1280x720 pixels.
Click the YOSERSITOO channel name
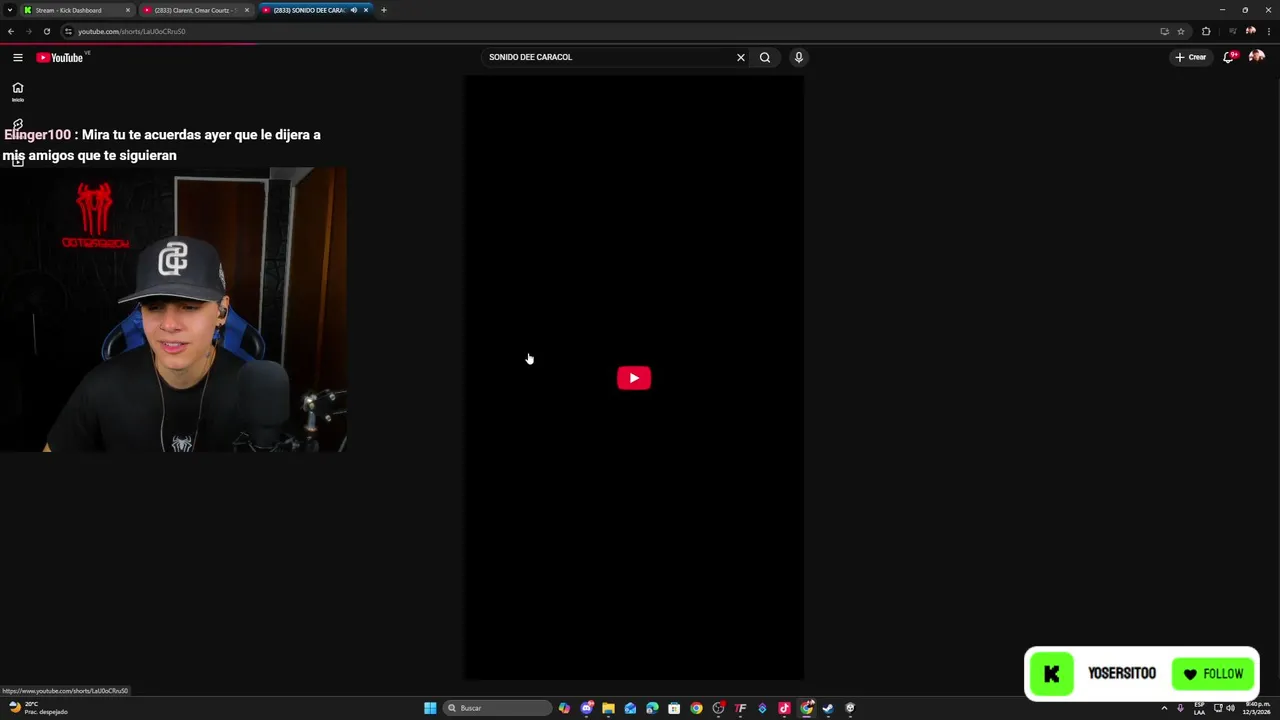[x=1122, y=674]
